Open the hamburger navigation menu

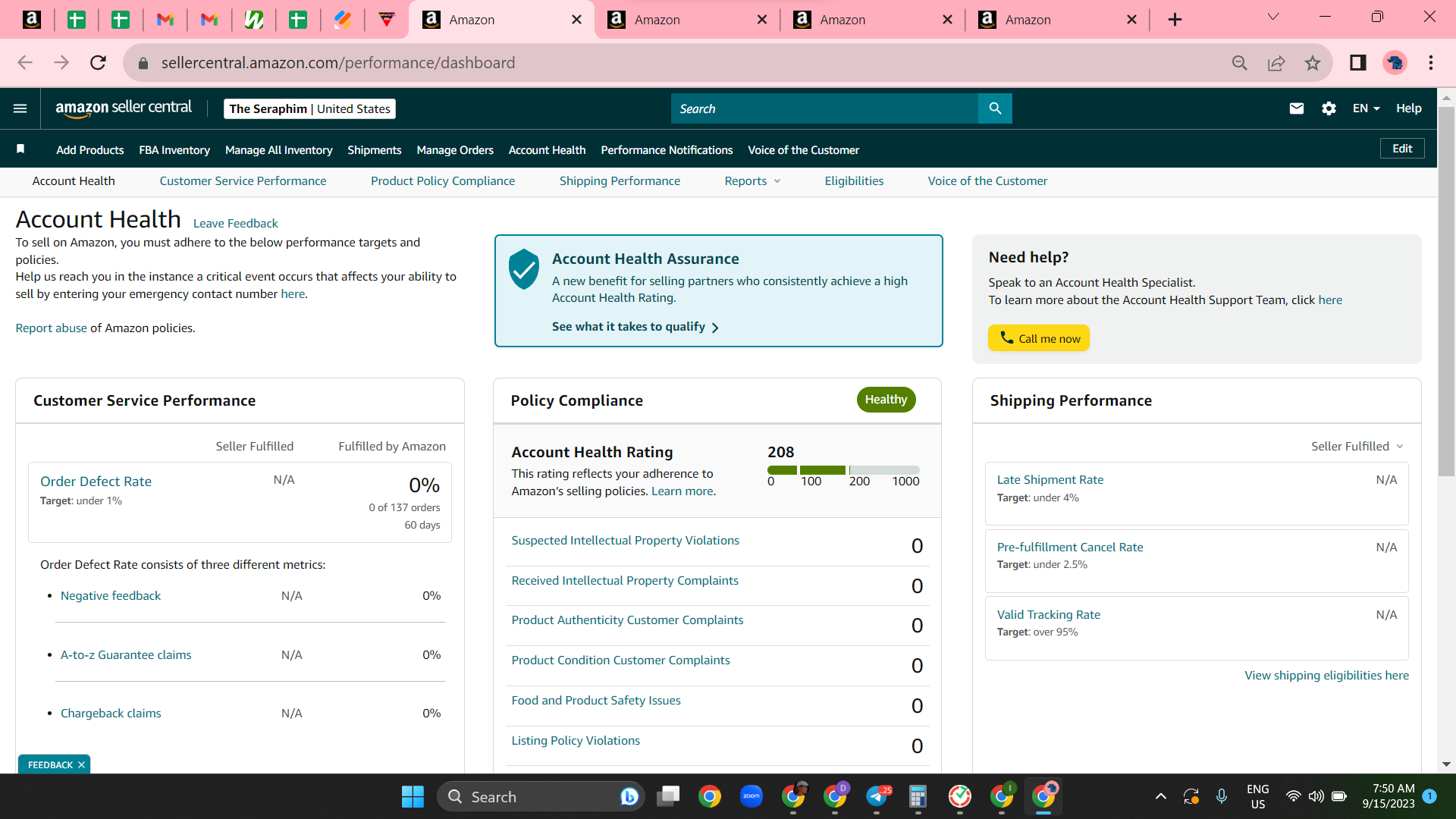point(20,108)
